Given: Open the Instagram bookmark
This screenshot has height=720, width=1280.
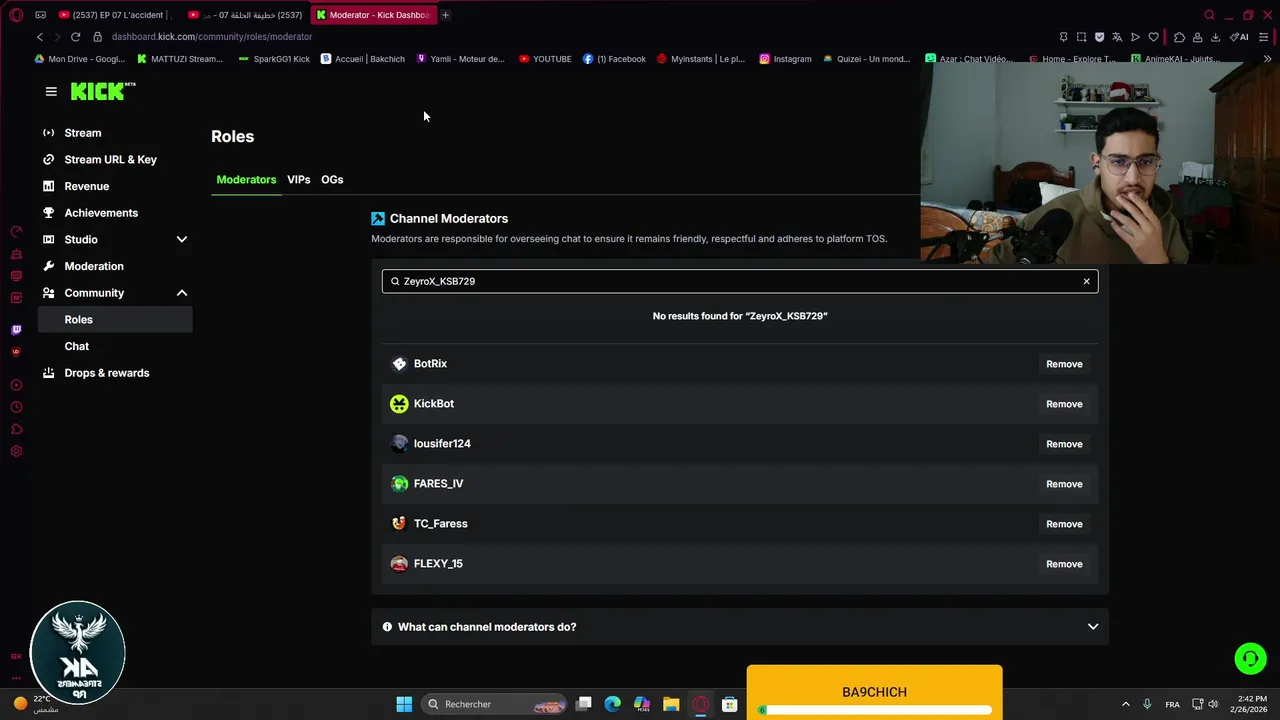Looking at the screenshot, I should (x=785, y=59).
